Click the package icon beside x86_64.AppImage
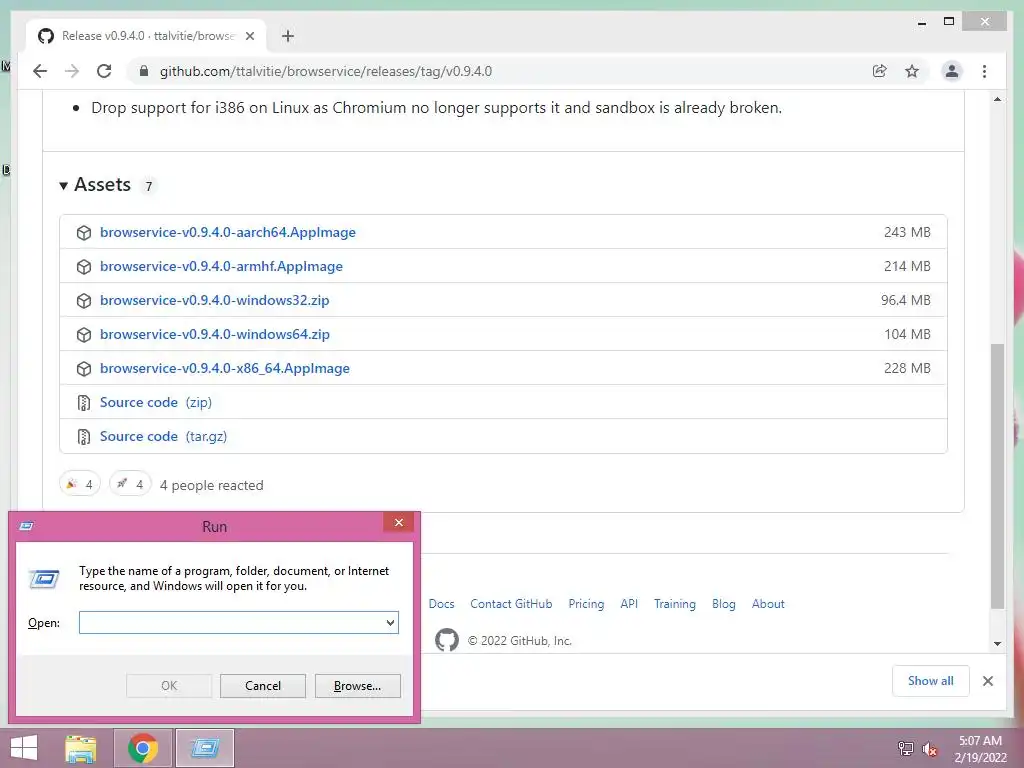 pos(84,368)
